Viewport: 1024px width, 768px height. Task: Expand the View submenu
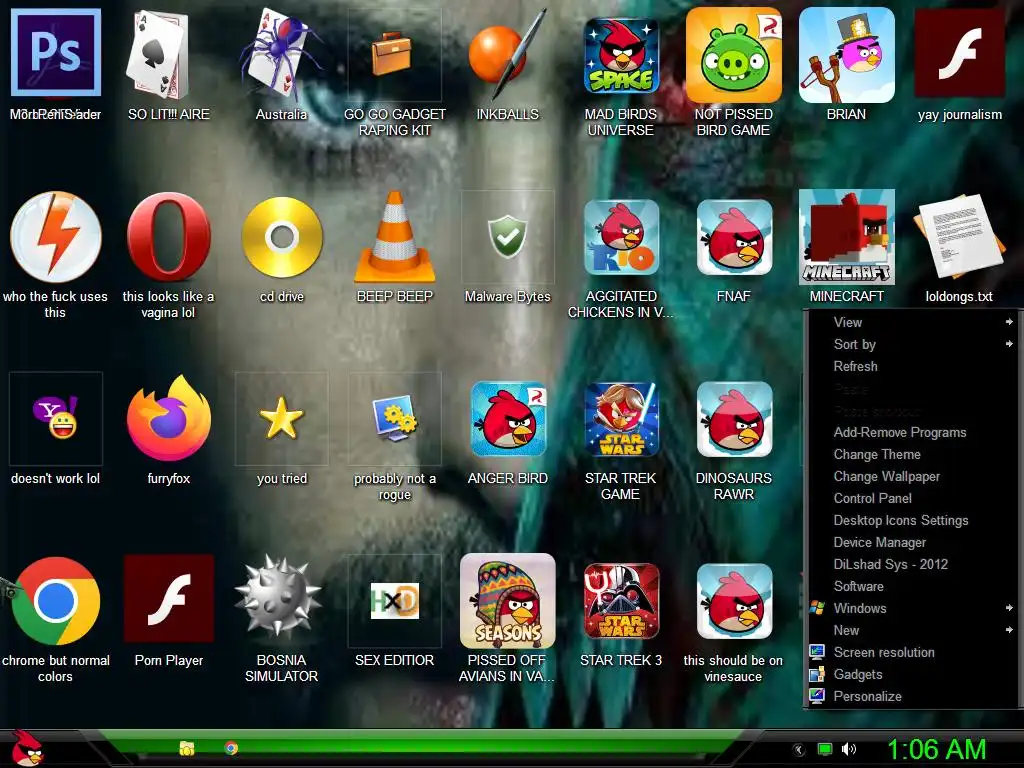click(x=912, y=322)
